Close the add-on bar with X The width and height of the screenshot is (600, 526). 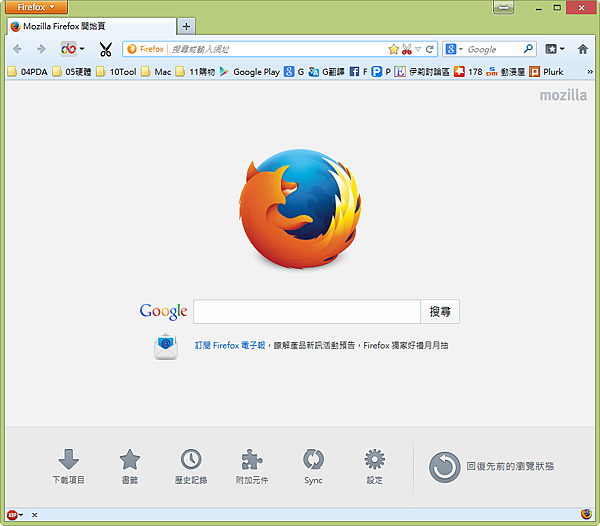pos(34,515)
